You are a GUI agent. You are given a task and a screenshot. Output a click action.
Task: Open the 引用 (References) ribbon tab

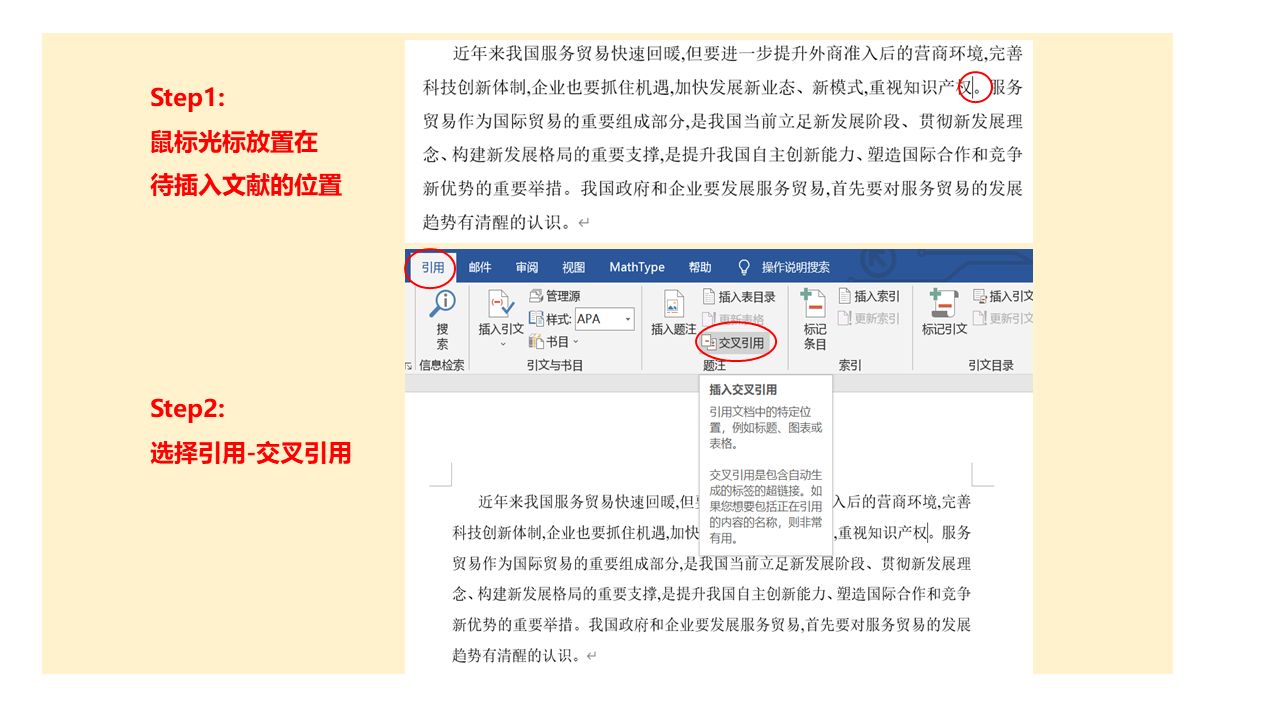[432, 268]
